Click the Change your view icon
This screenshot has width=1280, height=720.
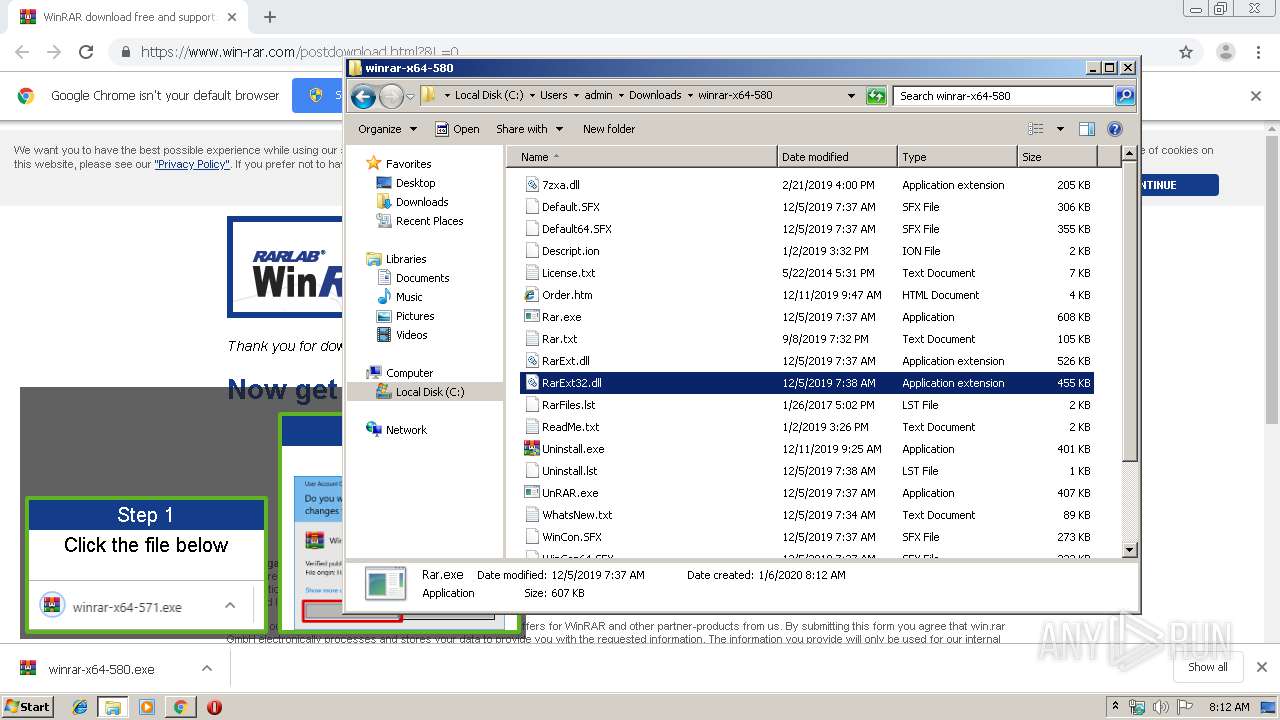(x=1036, y=129)
